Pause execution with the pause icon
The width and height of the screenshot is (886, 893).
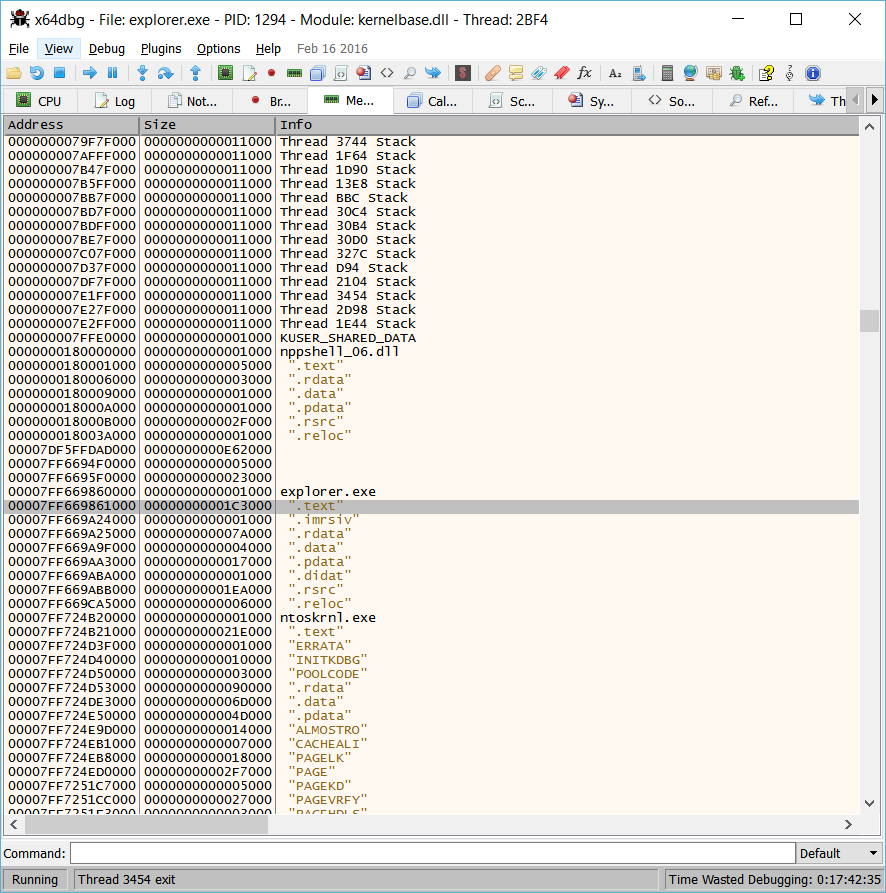tap(113, 73)
